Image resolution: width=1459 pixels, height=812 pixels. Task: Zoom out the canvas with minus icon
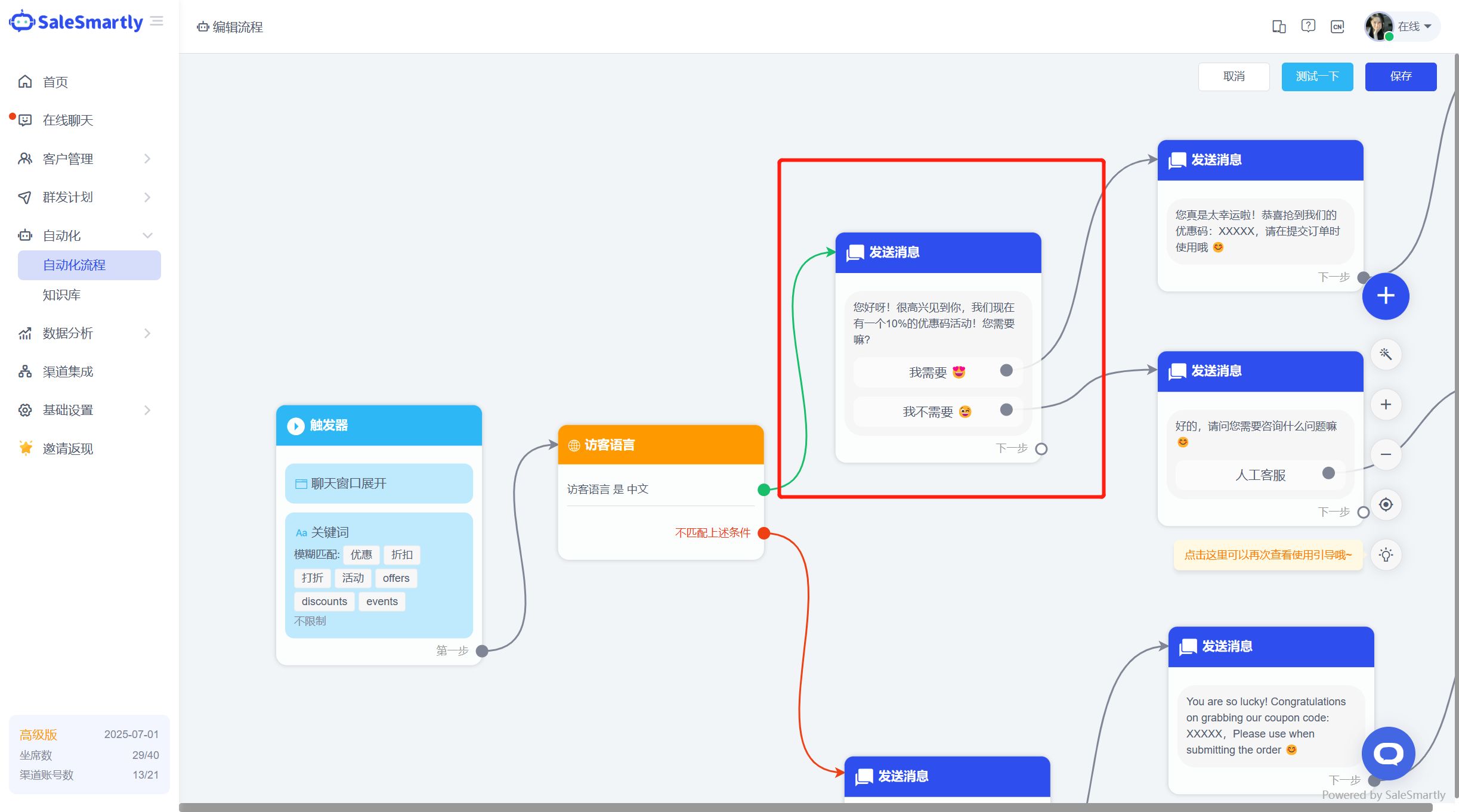[x=1386, y=454]
